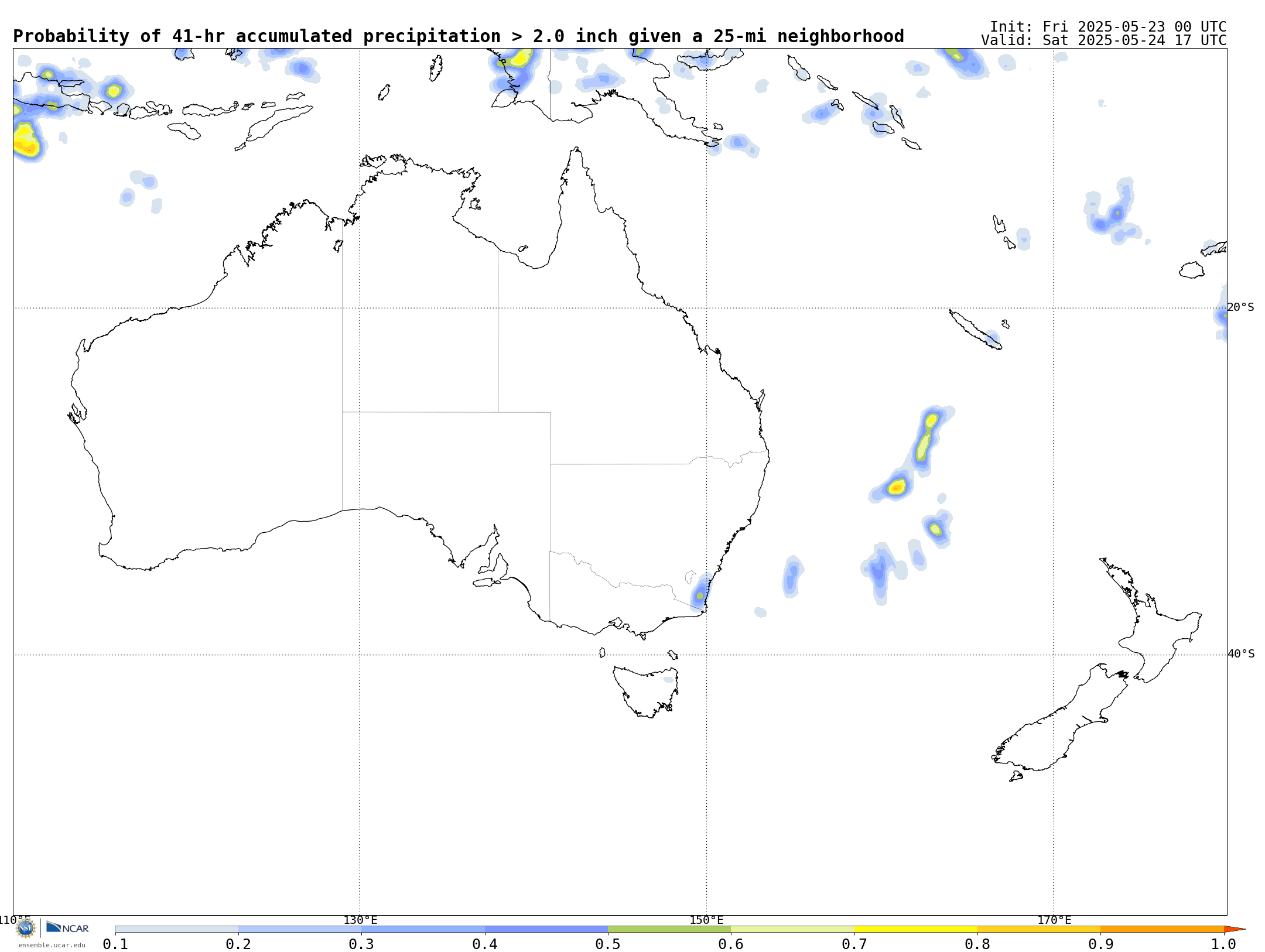Click the 20°S latitude label
Viewport: 1265px width, 952px height.
[x=1240, y=307]
